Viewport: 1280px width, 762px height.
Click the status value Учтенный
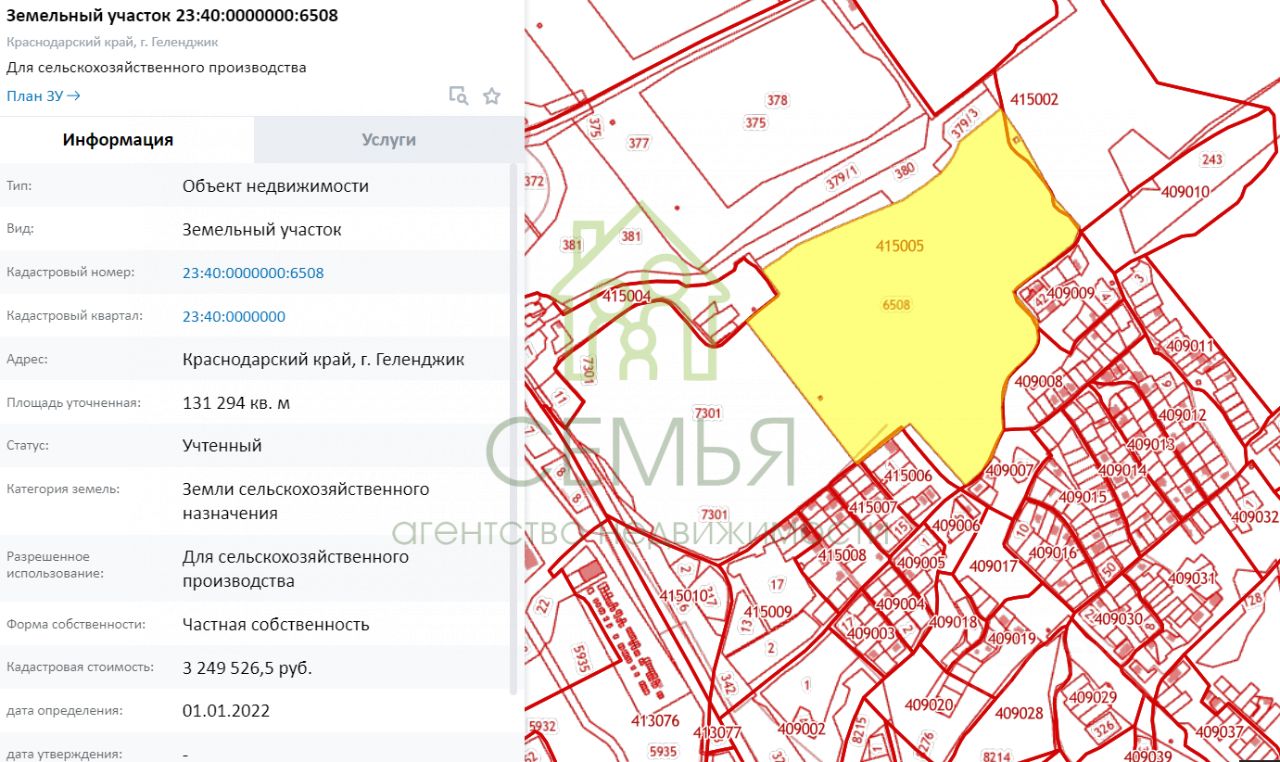coord(222,446)
